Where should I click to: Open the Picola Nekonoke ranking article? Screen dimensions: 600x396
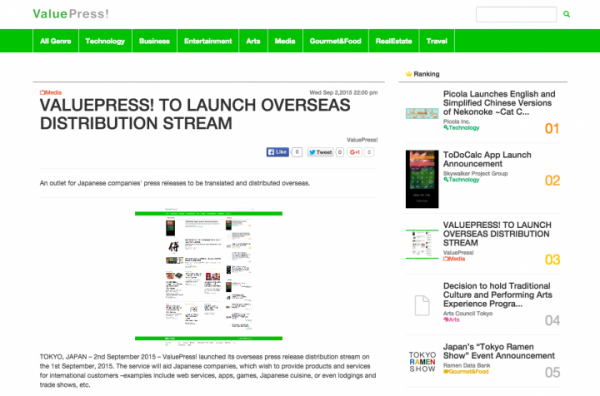pyautogui.click(x=499, y=103)
